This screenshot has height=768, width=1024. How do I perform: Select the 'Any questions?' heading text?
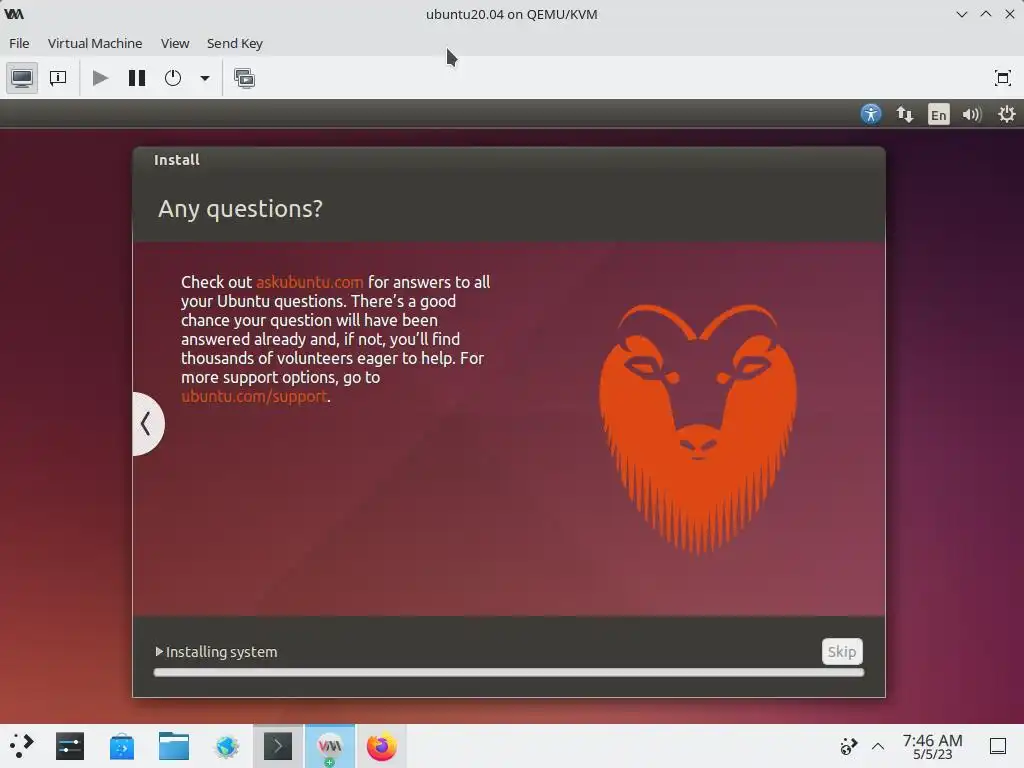[240, 209]
